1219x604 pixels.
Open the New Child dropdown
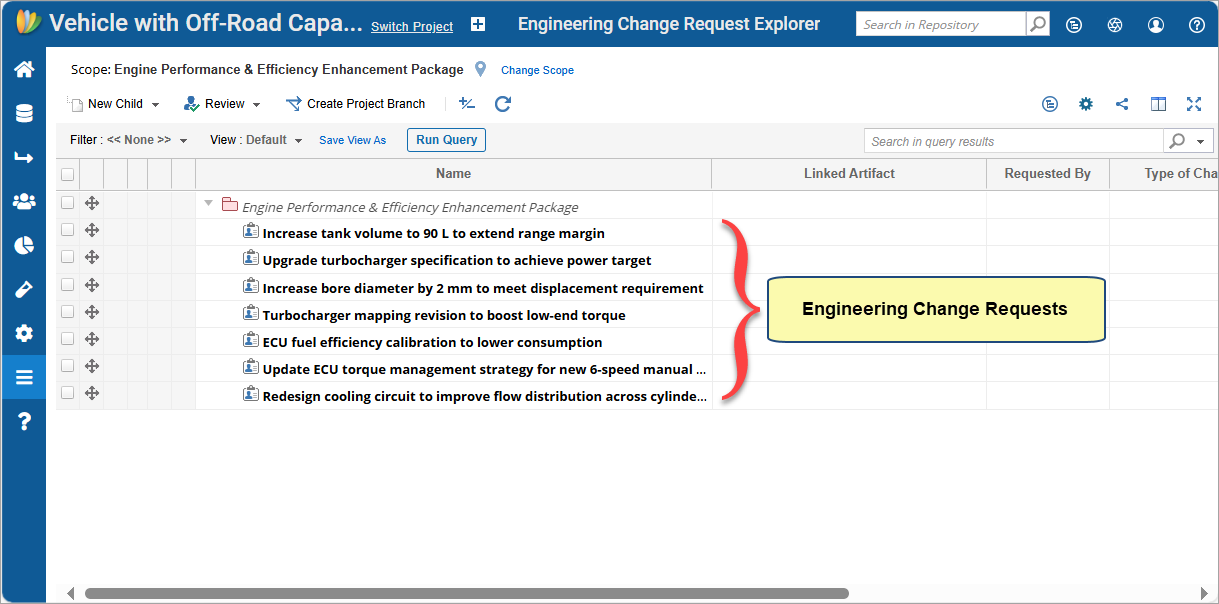pyautogui.click(x=115, y=104)
